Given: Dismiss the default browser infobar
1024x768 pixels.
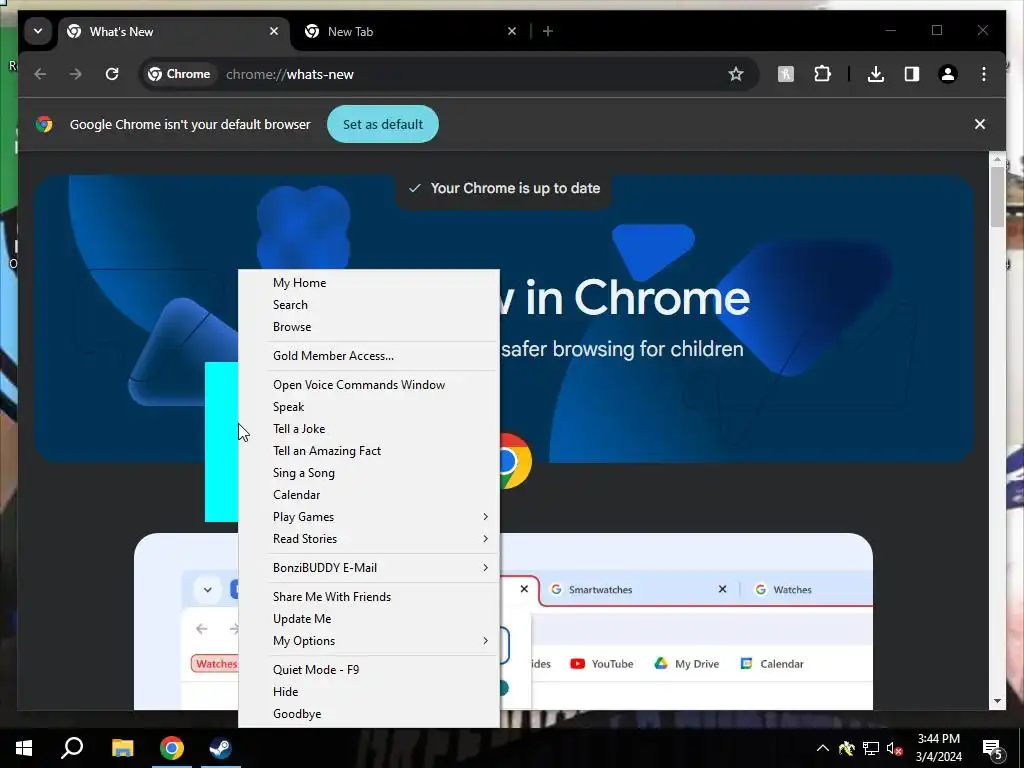Looking at the screenshot, I should [x=980, y=124].
